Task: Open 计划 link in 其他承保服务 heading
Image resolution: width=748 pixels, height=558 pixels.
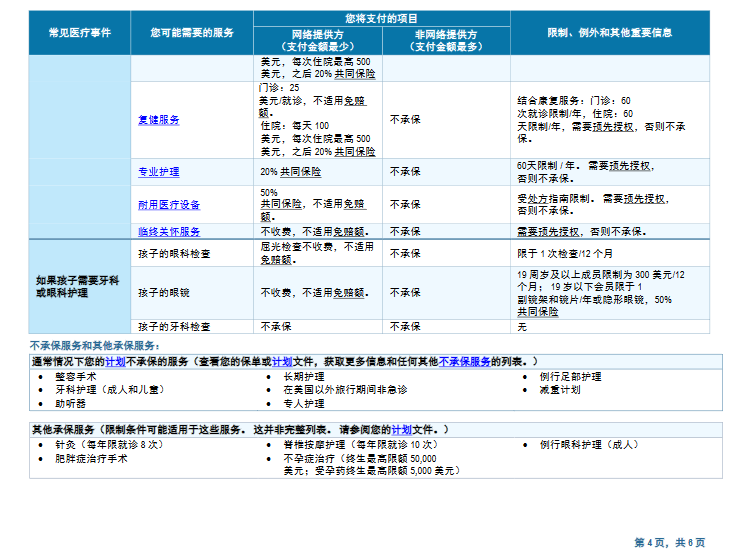Action: point(401,428)
